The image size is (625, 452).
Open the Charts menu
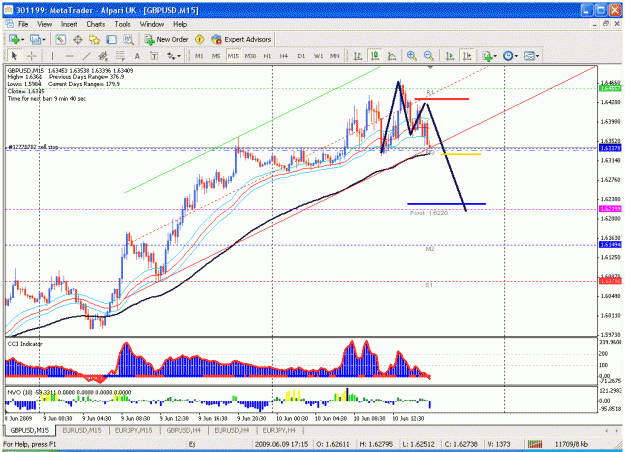click(96, 24)
